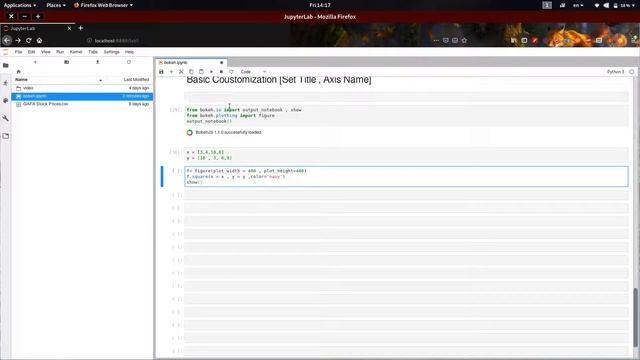Image resolution: width=640 pixels, height=360 pixels.
Task: Click the kernel status circle indicator
Action: point(631,72)
